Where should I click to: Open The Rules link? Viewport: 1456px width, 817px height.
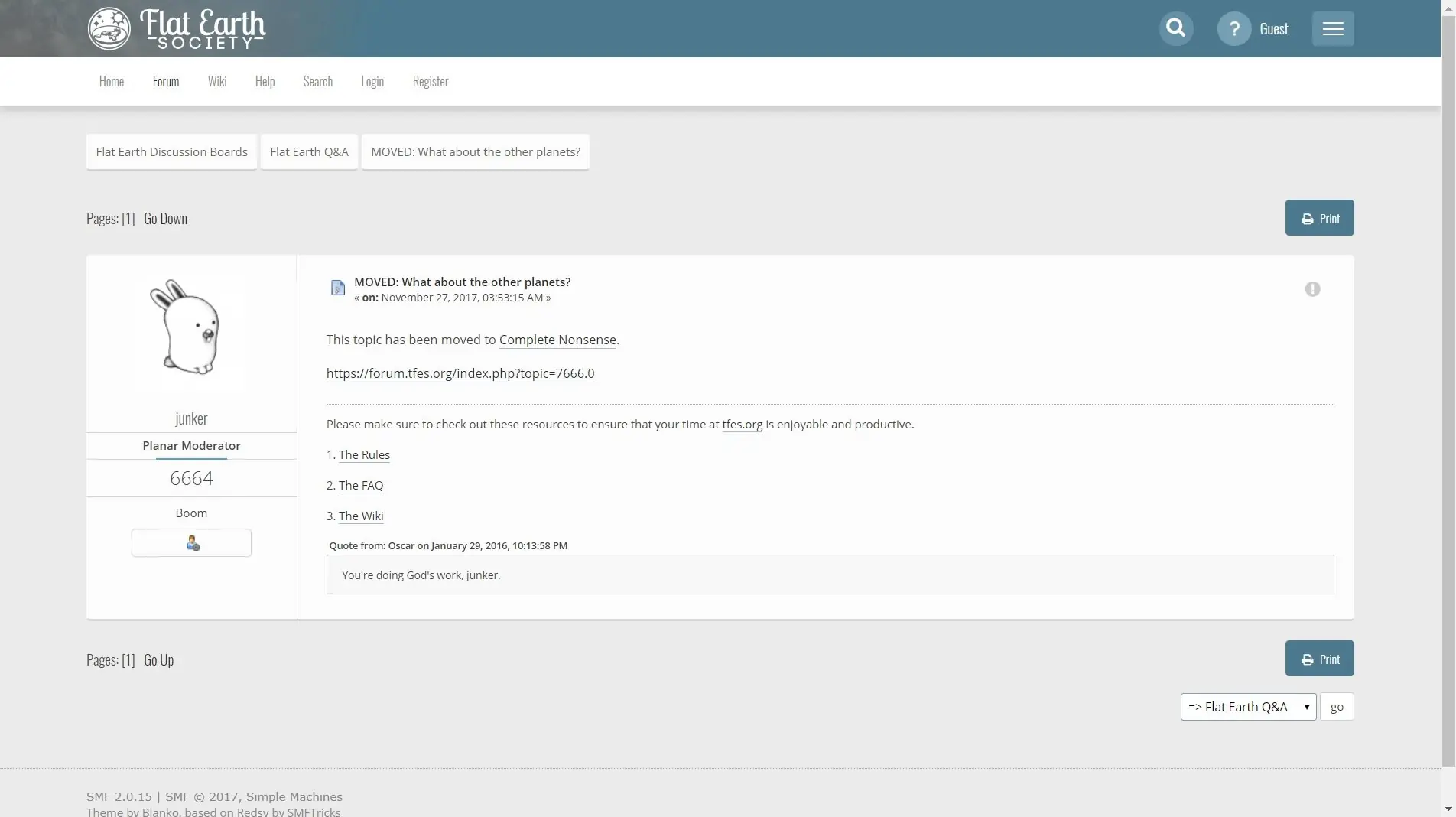pos(364,455)
